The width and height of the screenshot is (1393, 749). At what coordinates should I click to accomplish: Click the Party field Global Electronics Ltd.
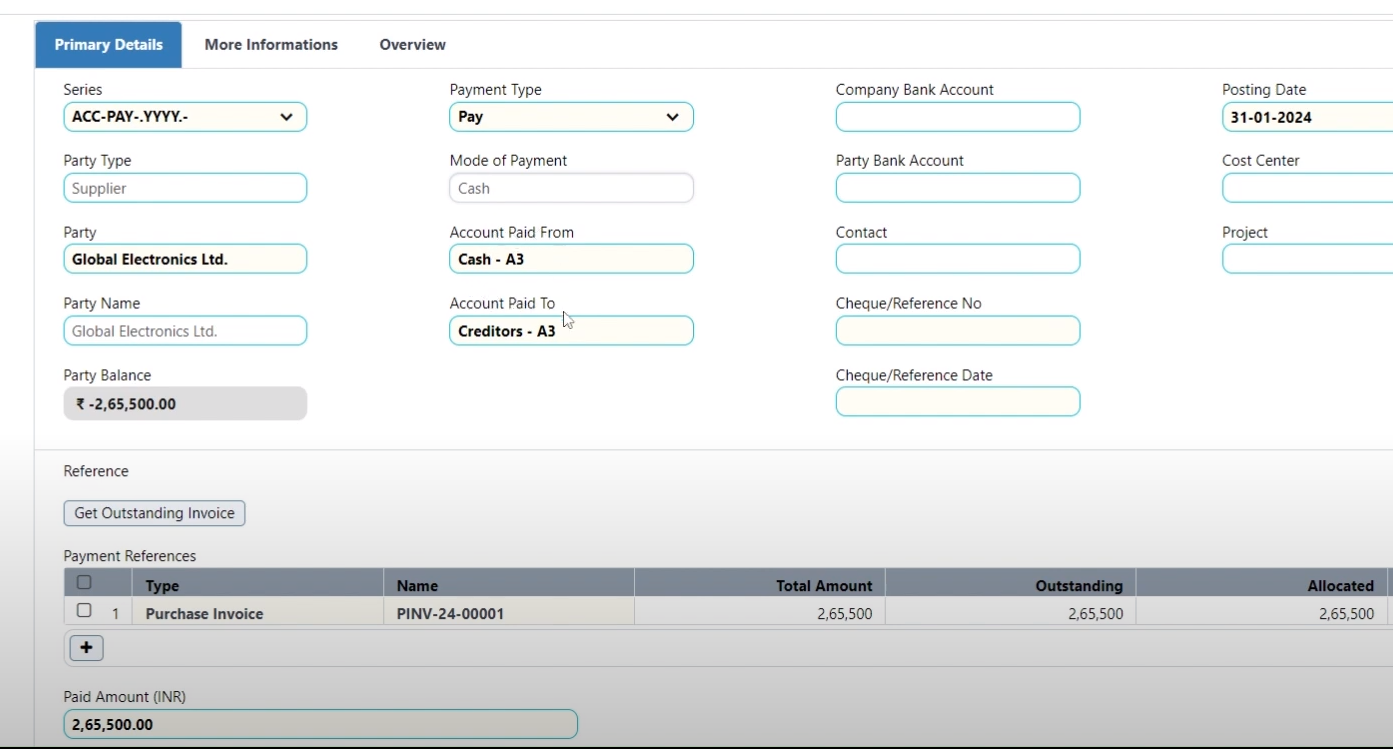coord(185,259)
